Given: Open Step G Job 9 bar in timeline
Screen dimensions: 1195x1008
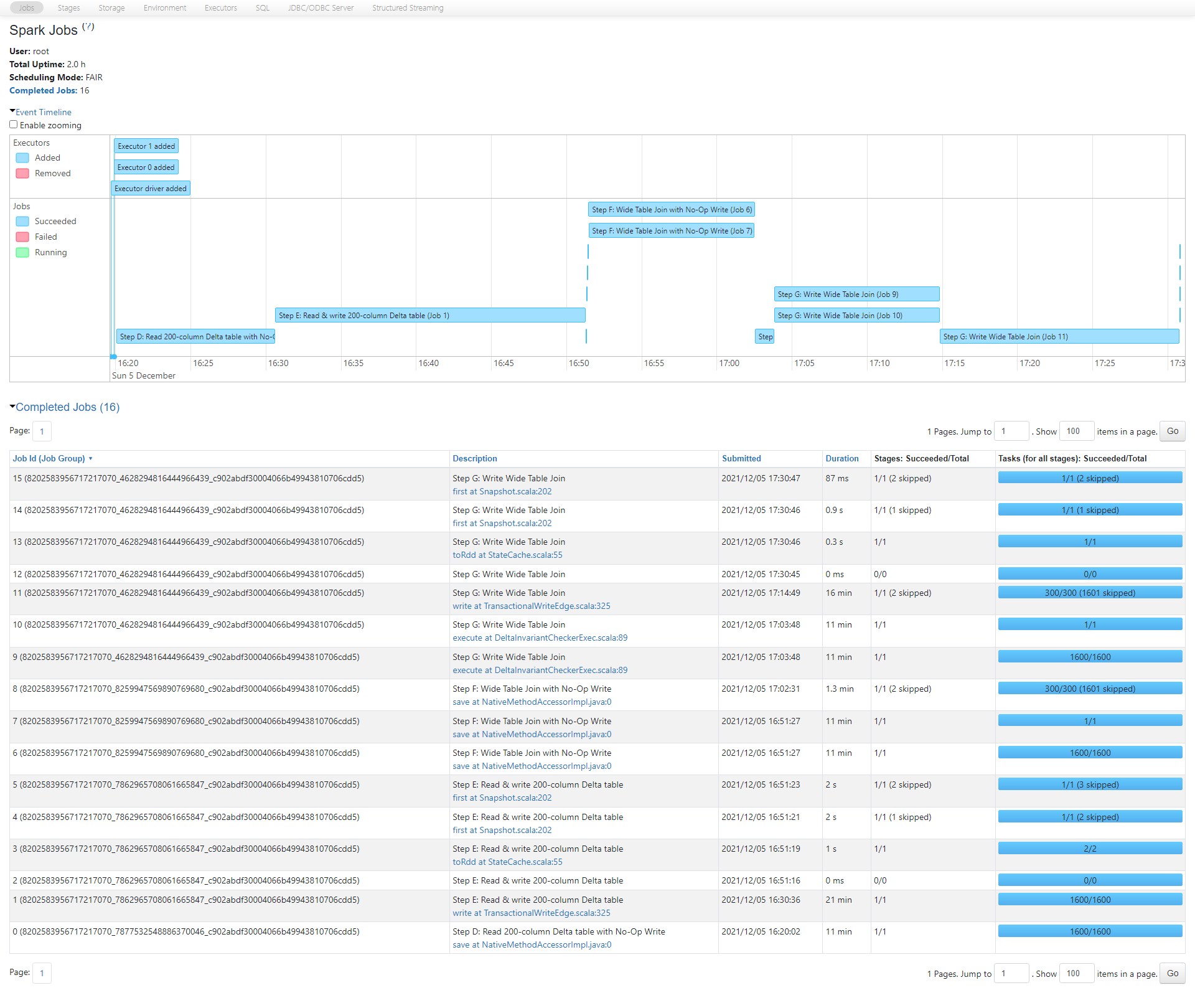Looking at the screenshot, I should [856, 294].
